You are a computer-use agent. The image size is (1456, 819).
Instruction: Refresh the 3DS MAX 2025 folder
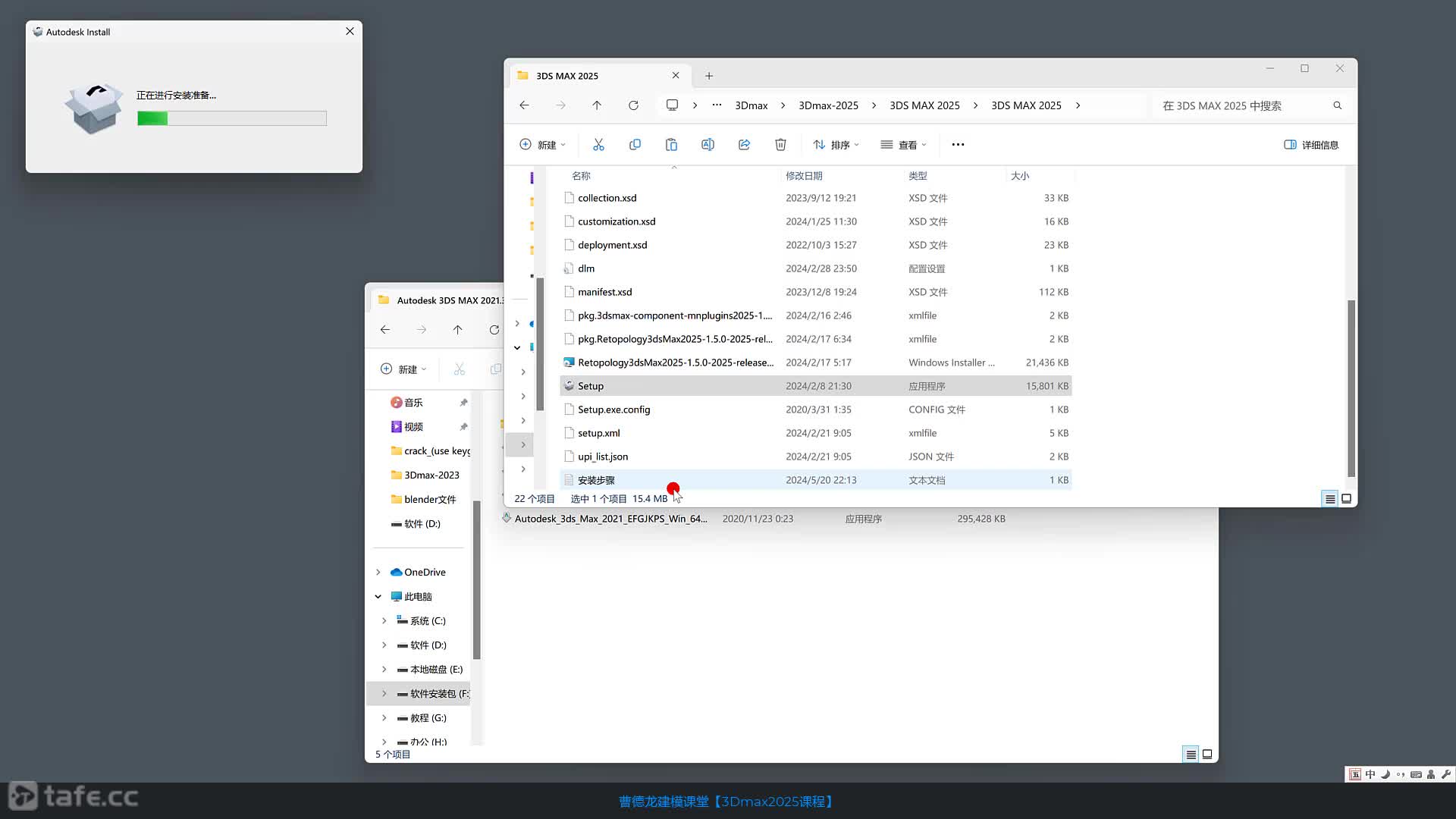point(633,105)
